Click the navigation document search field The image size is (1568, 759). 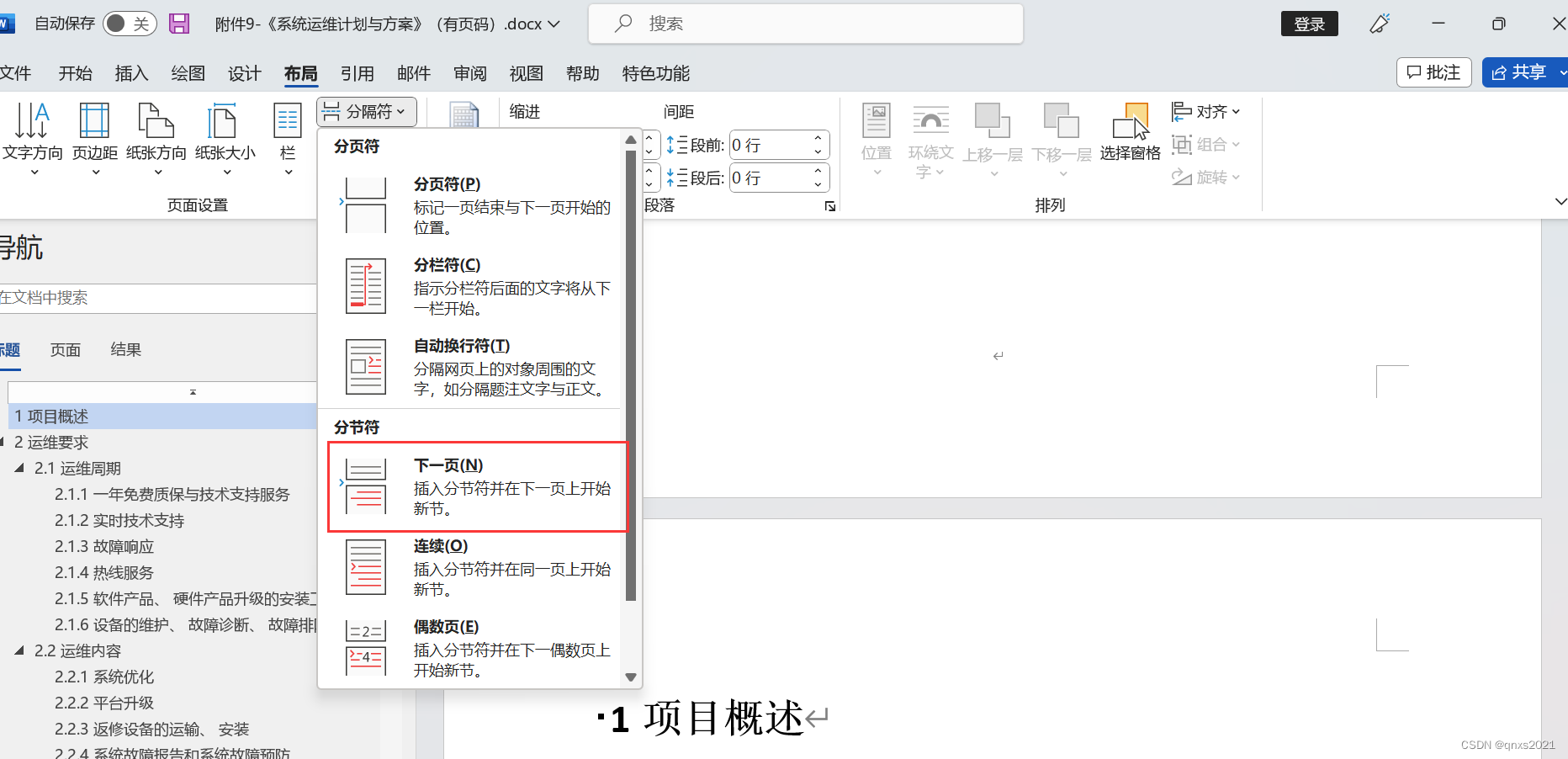(x=158, y=297)
